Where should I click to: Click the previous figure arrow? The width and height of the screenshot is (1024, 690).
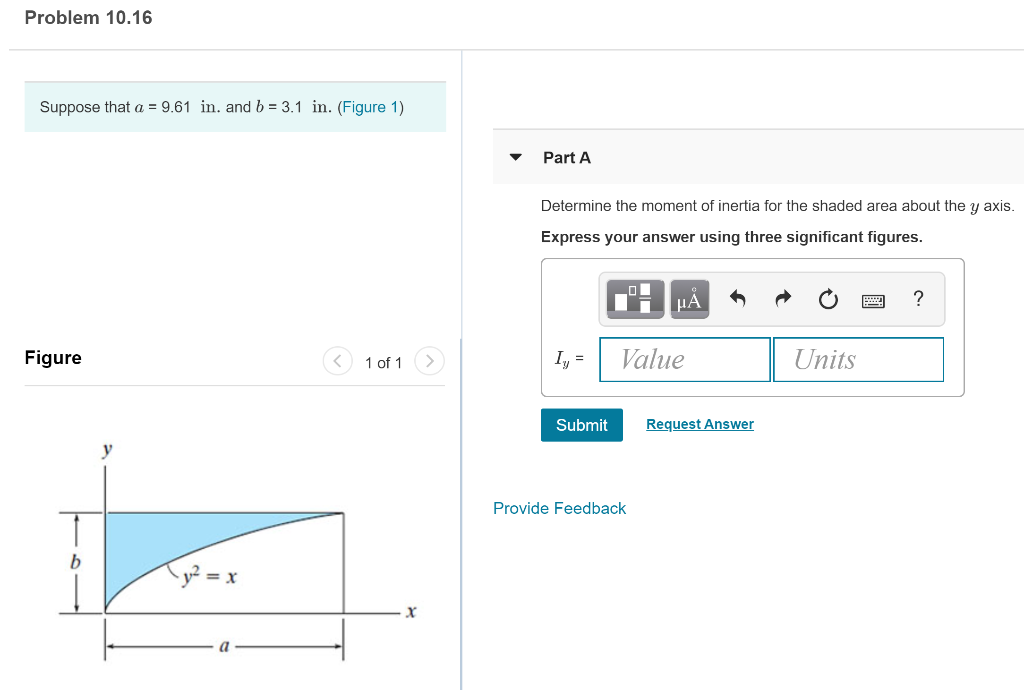coord(337,361)
